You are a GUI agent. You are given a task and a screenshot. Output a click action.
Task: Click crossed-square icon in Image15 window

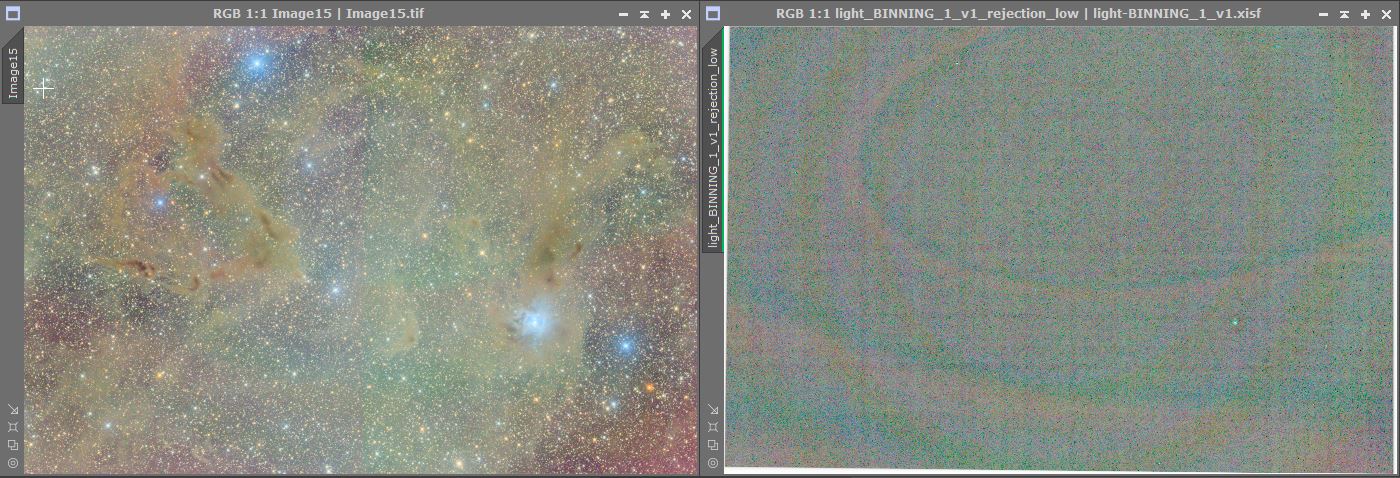[13, 427]
